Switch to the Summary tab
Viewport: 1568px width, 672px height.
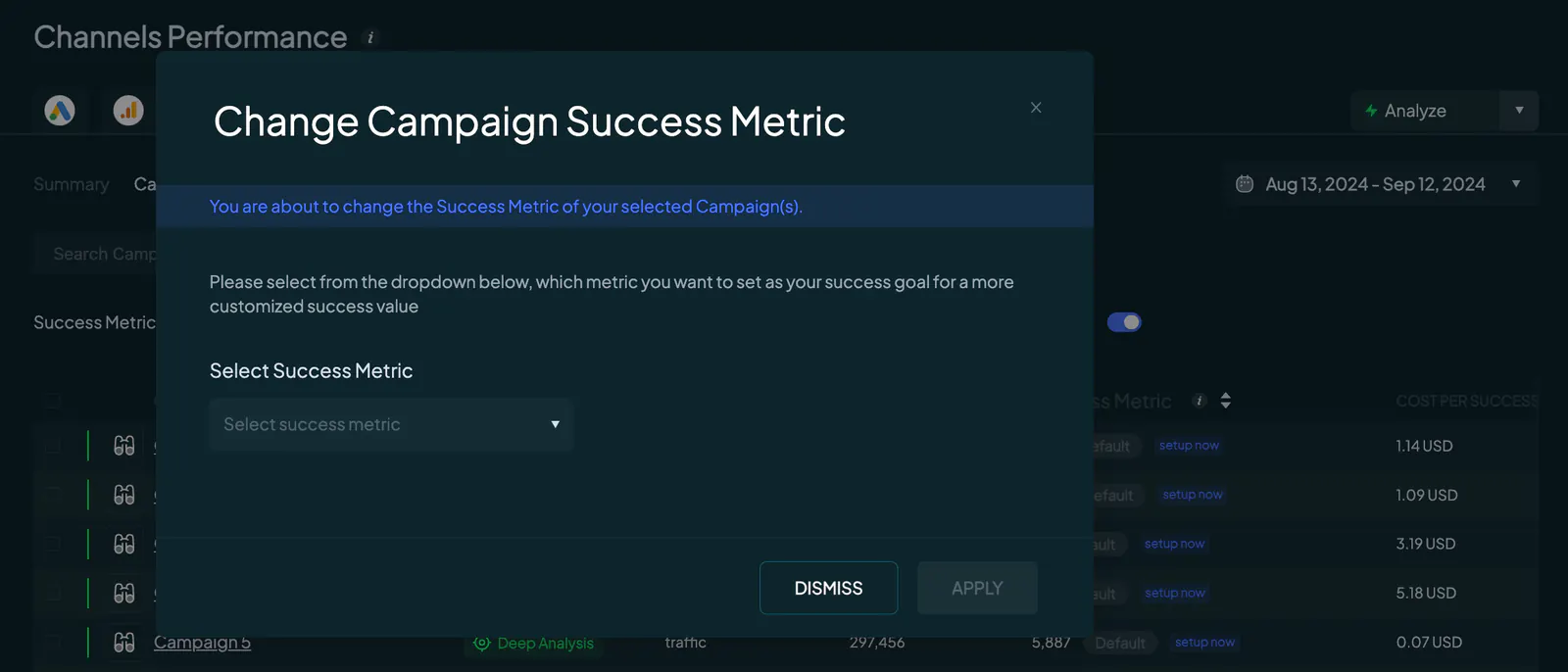pos(72,184)
